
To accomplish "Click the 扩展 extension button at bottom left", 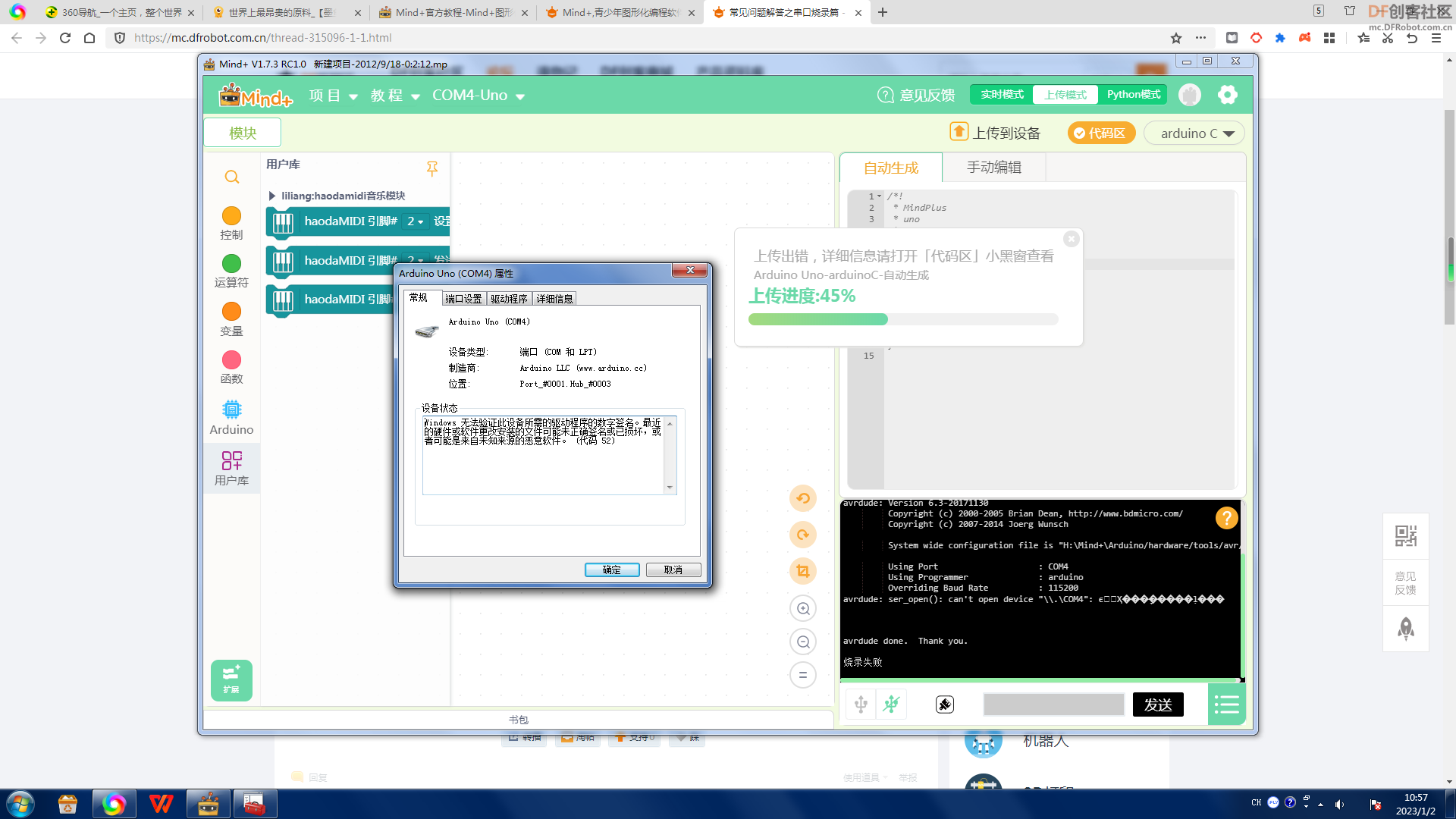I will (x=231, y=679).
